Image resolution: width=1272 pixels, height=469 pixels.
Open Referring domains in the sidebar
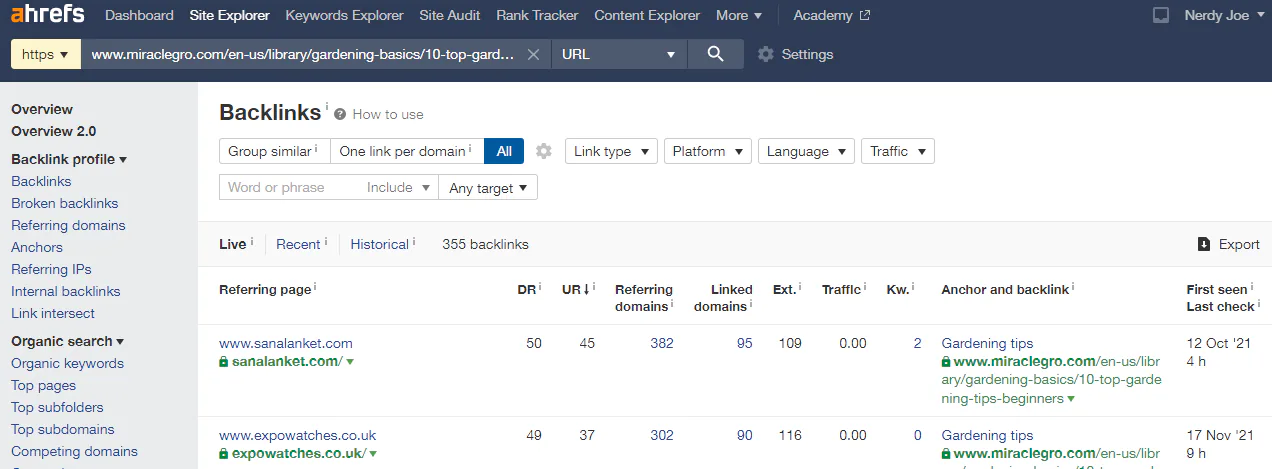(x=68, y=225)
